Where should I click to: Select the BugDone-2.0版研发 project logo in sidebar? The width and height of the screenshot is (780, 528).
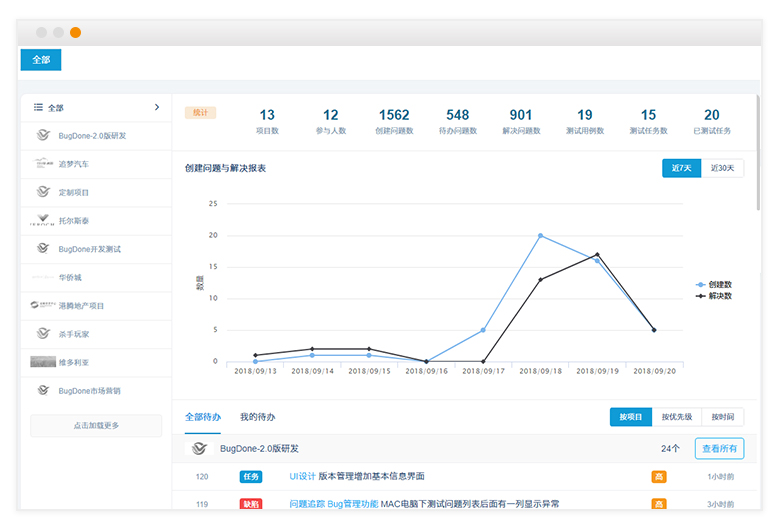(43, 135)
